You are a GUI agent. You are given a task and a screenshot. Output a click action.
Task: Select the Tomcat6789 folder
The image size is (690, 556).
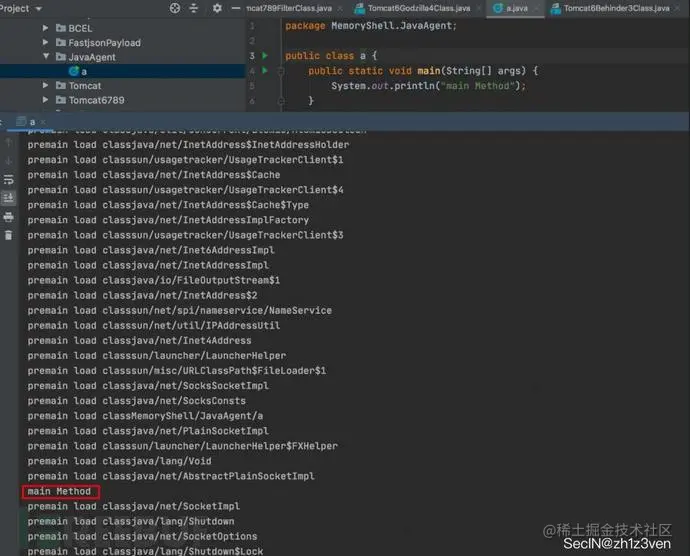point(90,100)
